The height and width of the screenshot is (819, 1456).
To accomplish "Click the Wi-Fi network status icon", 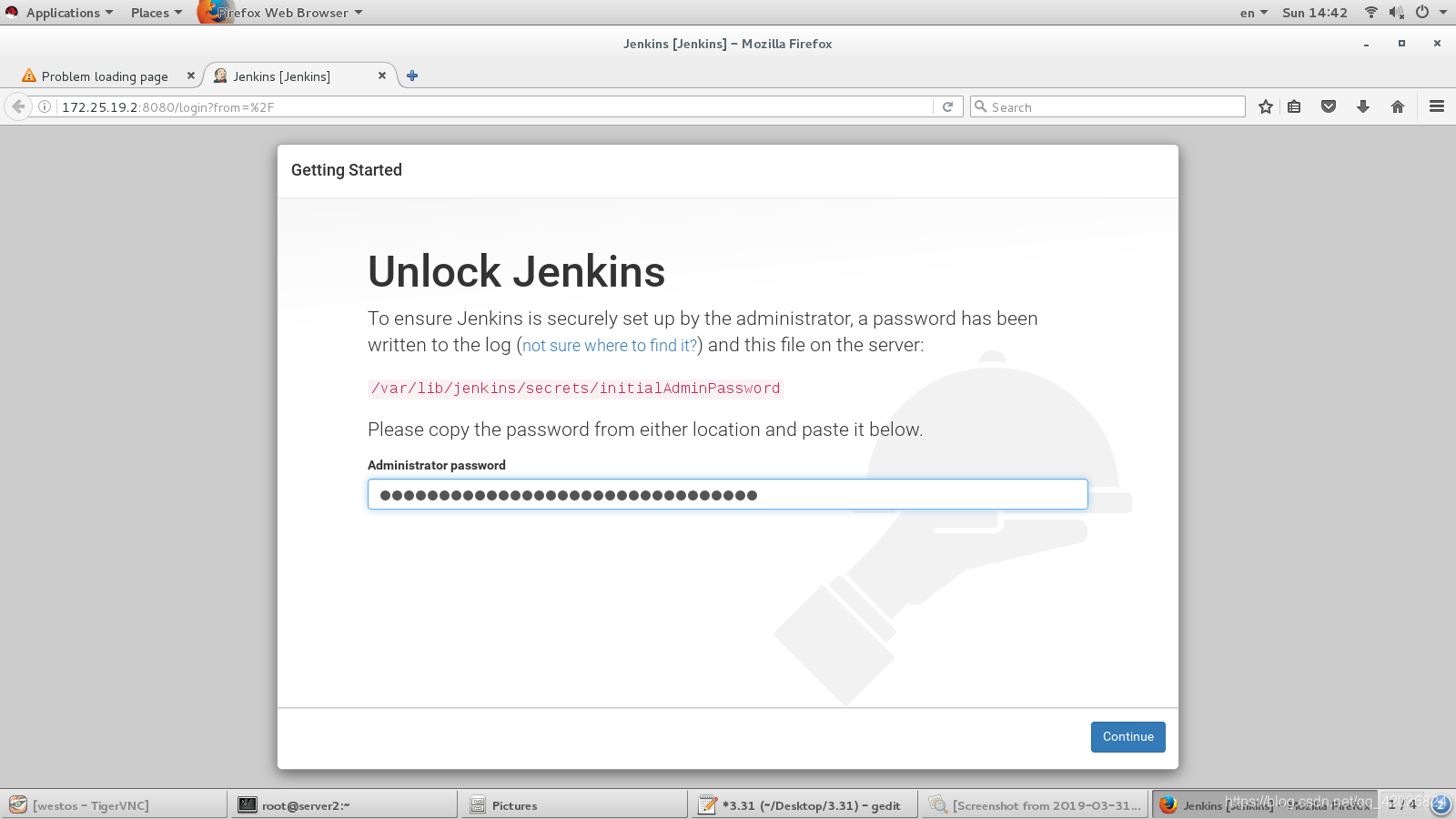I will pyautogui.click(x=1370, y=12).
